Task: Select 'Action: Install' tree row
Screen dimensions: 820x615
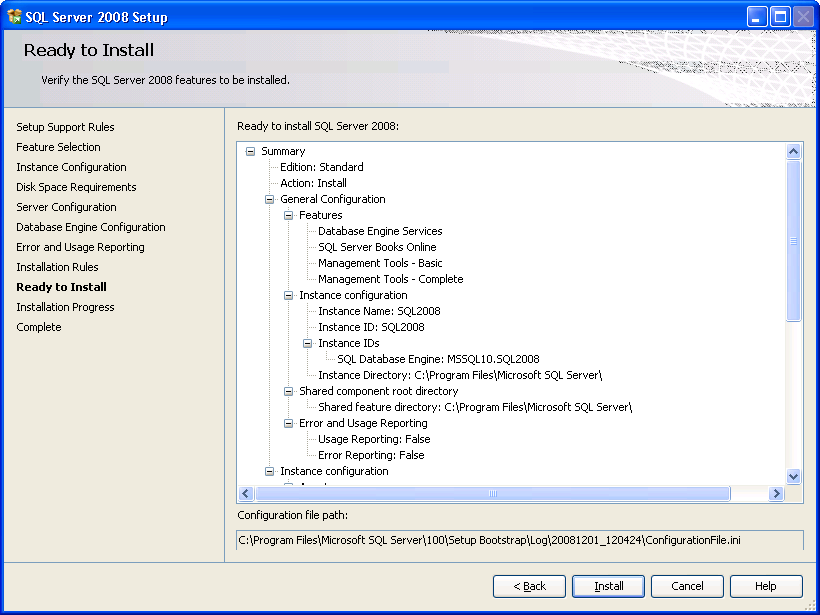Action: coord(313,183)
